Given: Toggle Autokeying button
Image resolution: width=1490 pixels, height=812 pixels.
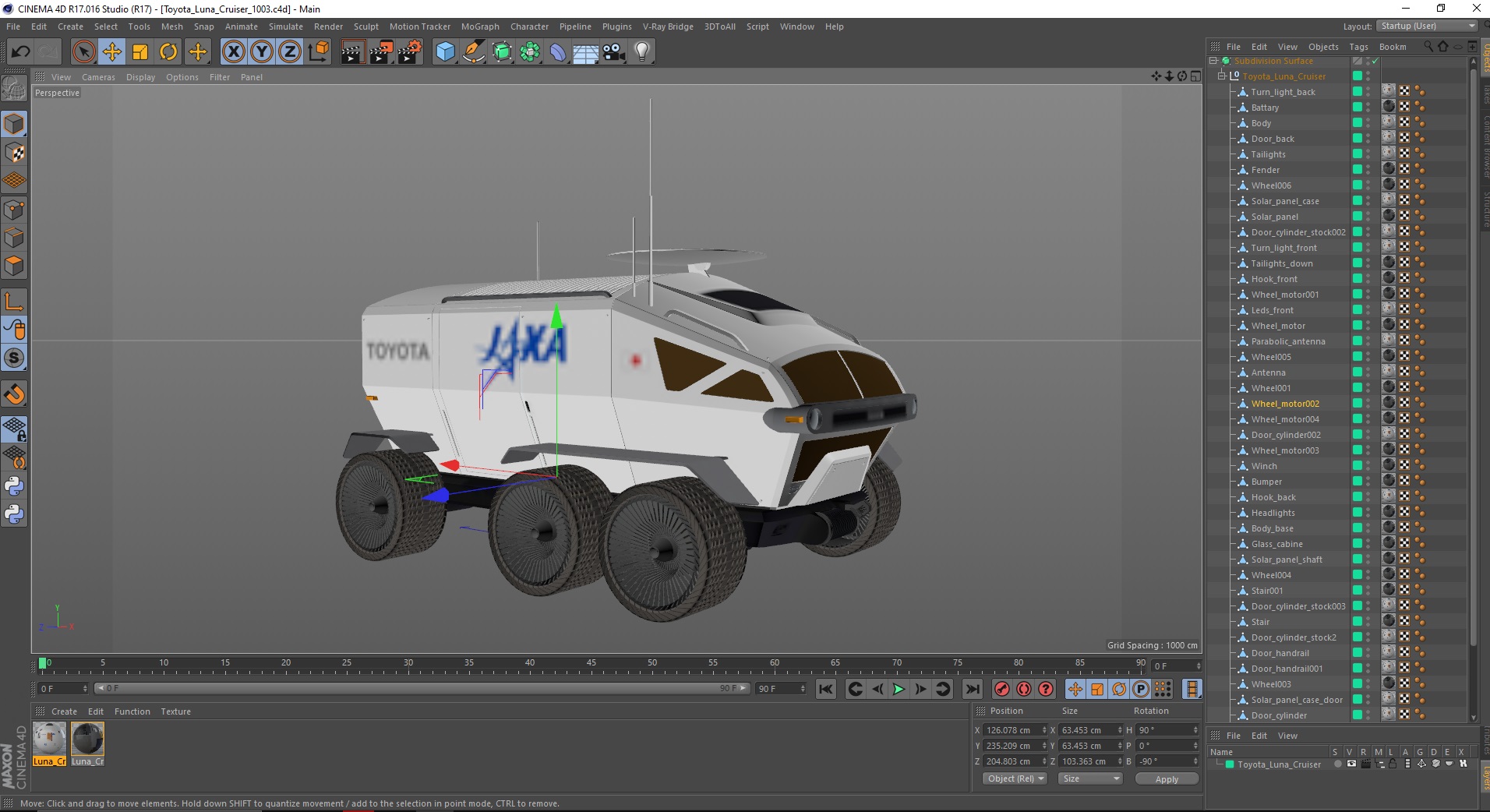Looking at the screenshot, I should click(1024, 689).
